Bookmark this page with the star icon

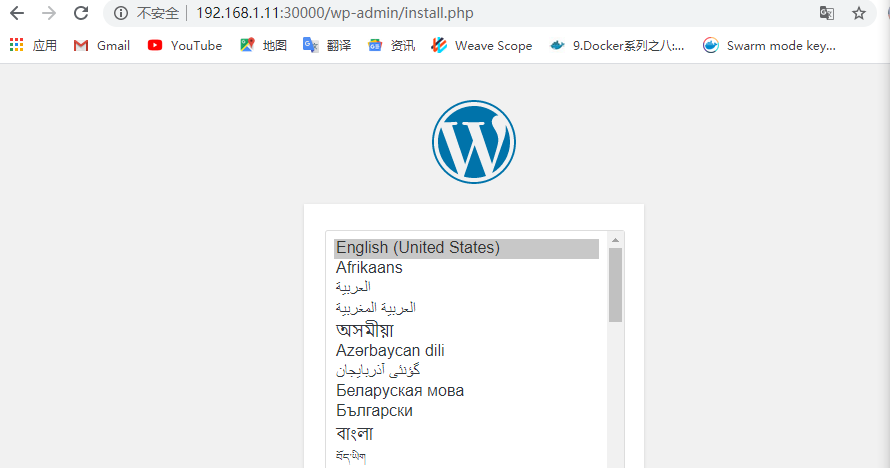coord(859,13)
